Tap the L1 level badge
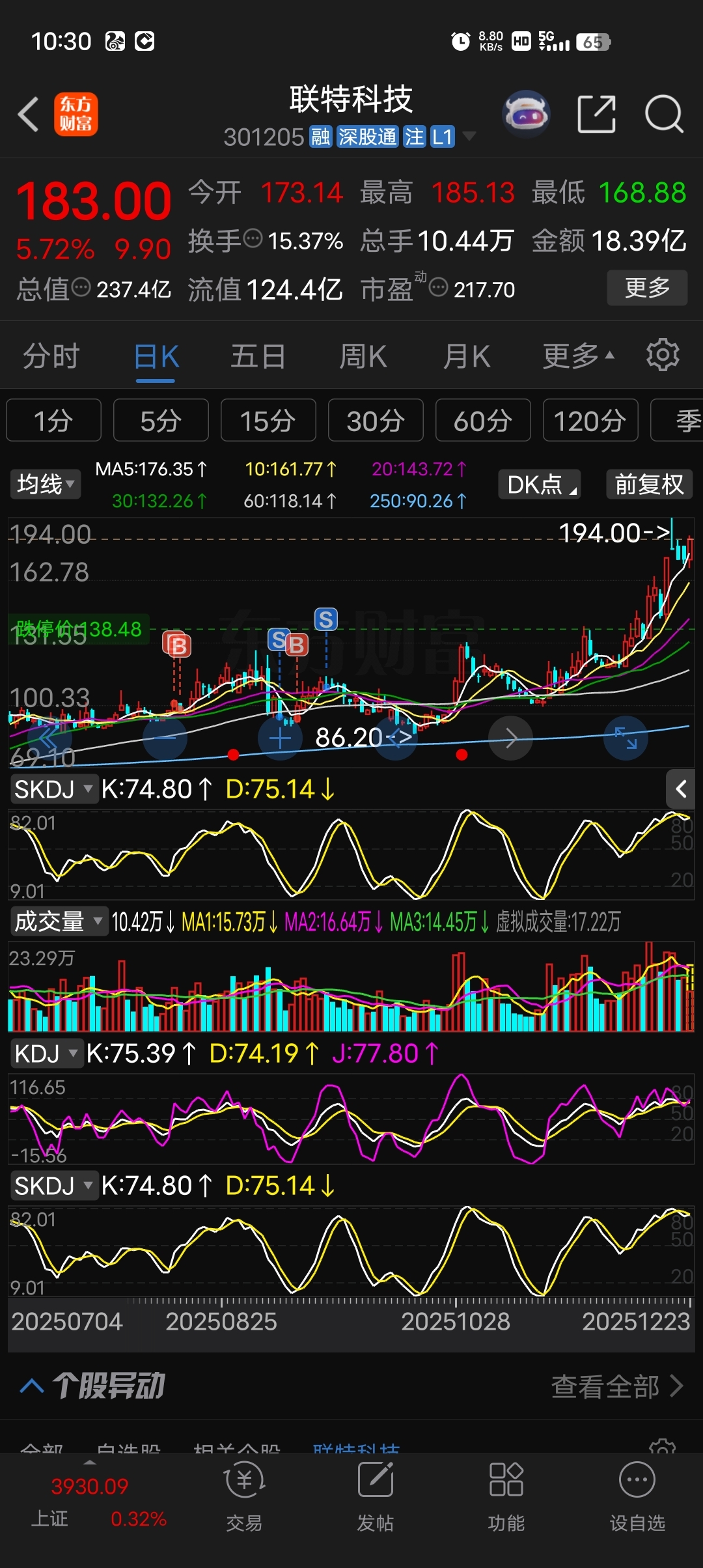Screen dimensions: 703x1568 pos(442,137)
